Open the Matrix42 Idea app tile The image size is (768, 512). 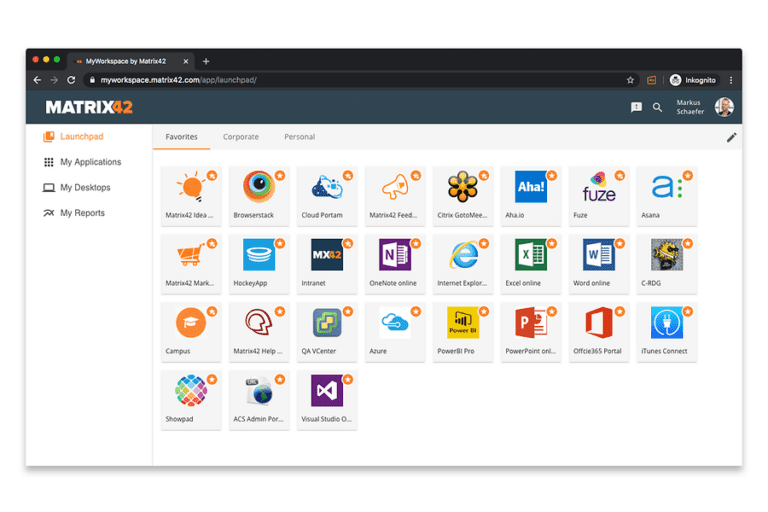(x=191, y=196)
